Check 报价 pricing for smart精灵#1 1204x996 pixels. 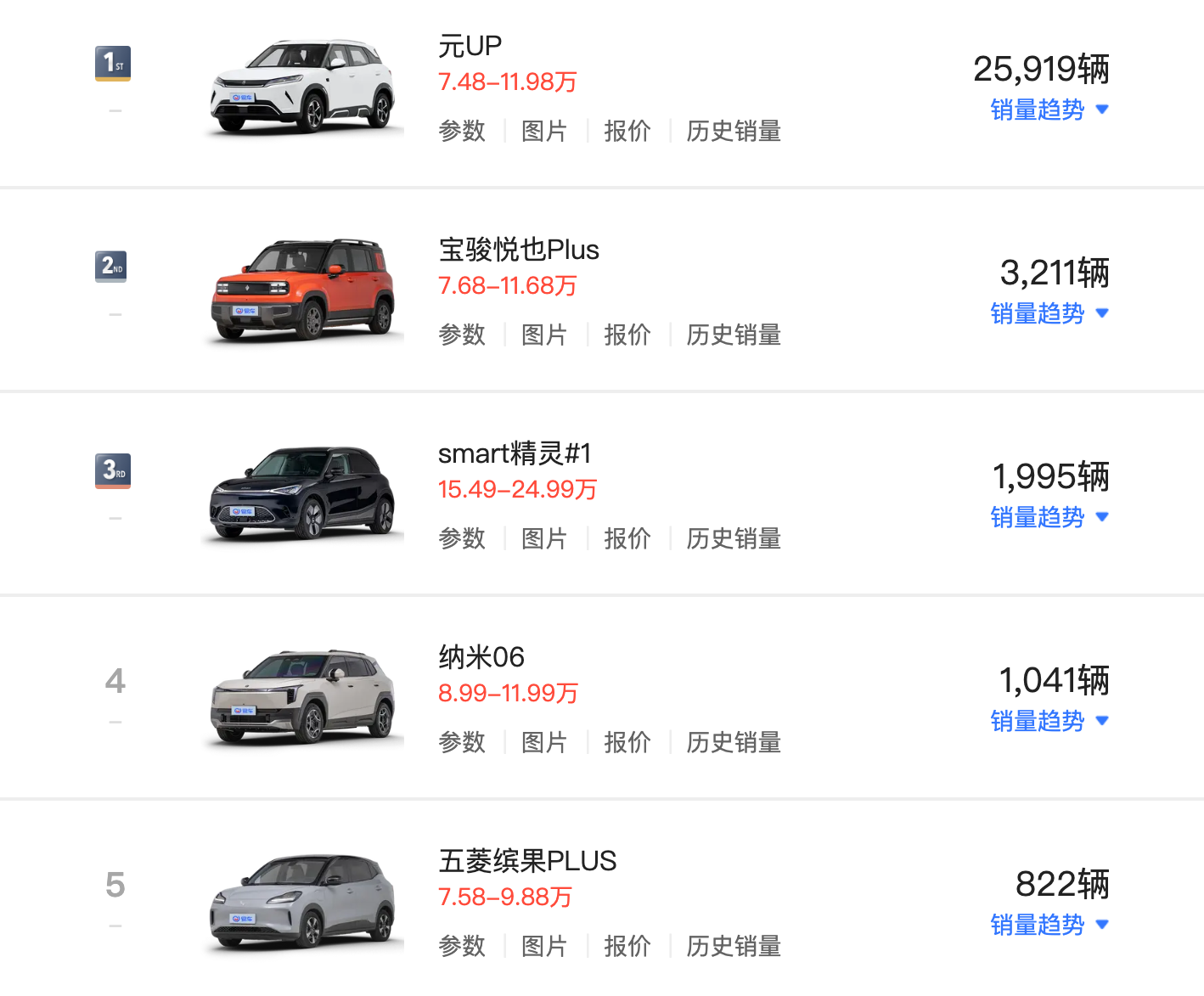coord(627,538)
